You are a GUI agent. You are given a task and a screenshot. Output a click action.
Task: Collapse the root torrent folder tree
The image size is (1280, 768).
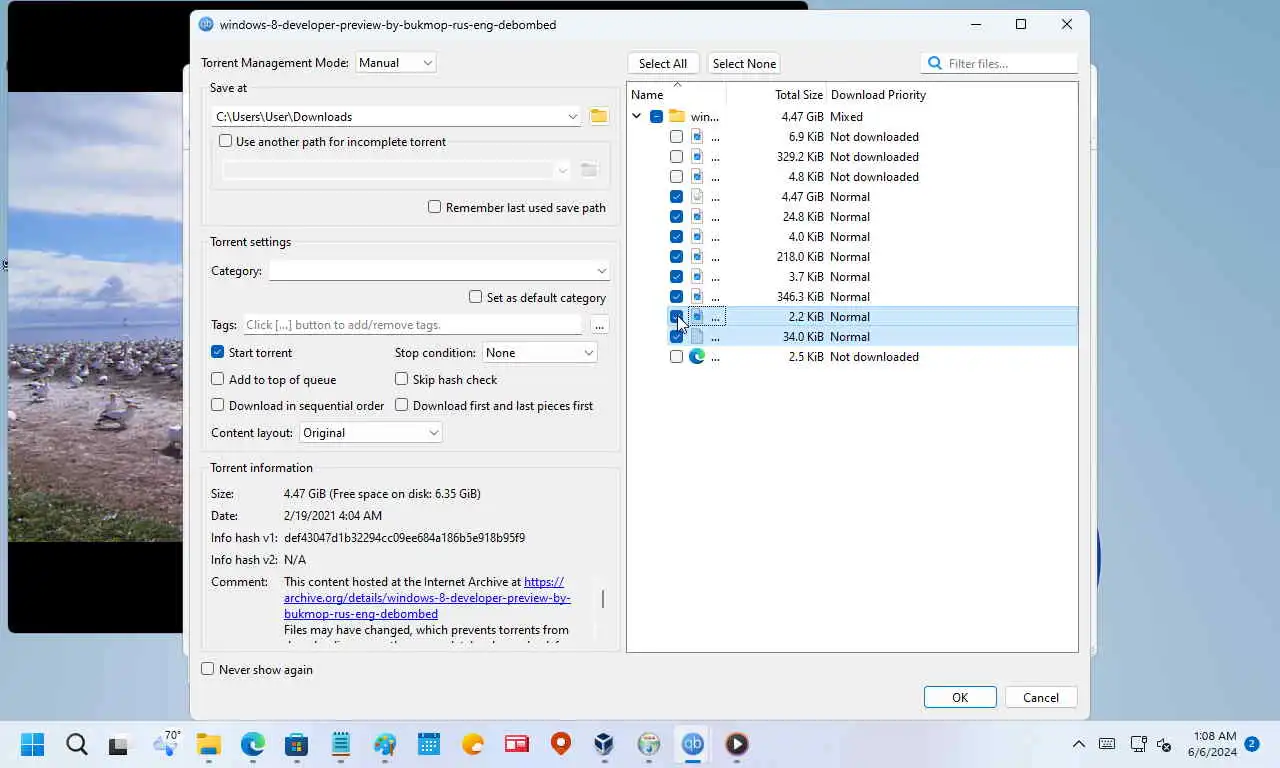click(x=637, y=116)
